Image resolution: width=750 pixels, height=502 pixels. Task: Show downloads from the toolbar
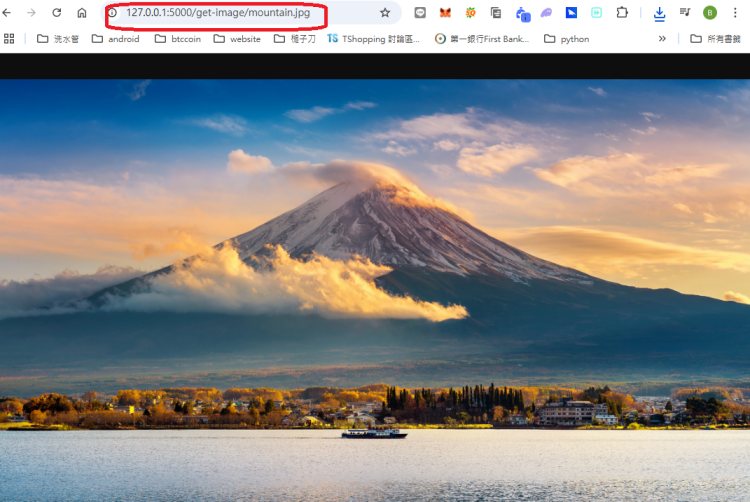659,13
